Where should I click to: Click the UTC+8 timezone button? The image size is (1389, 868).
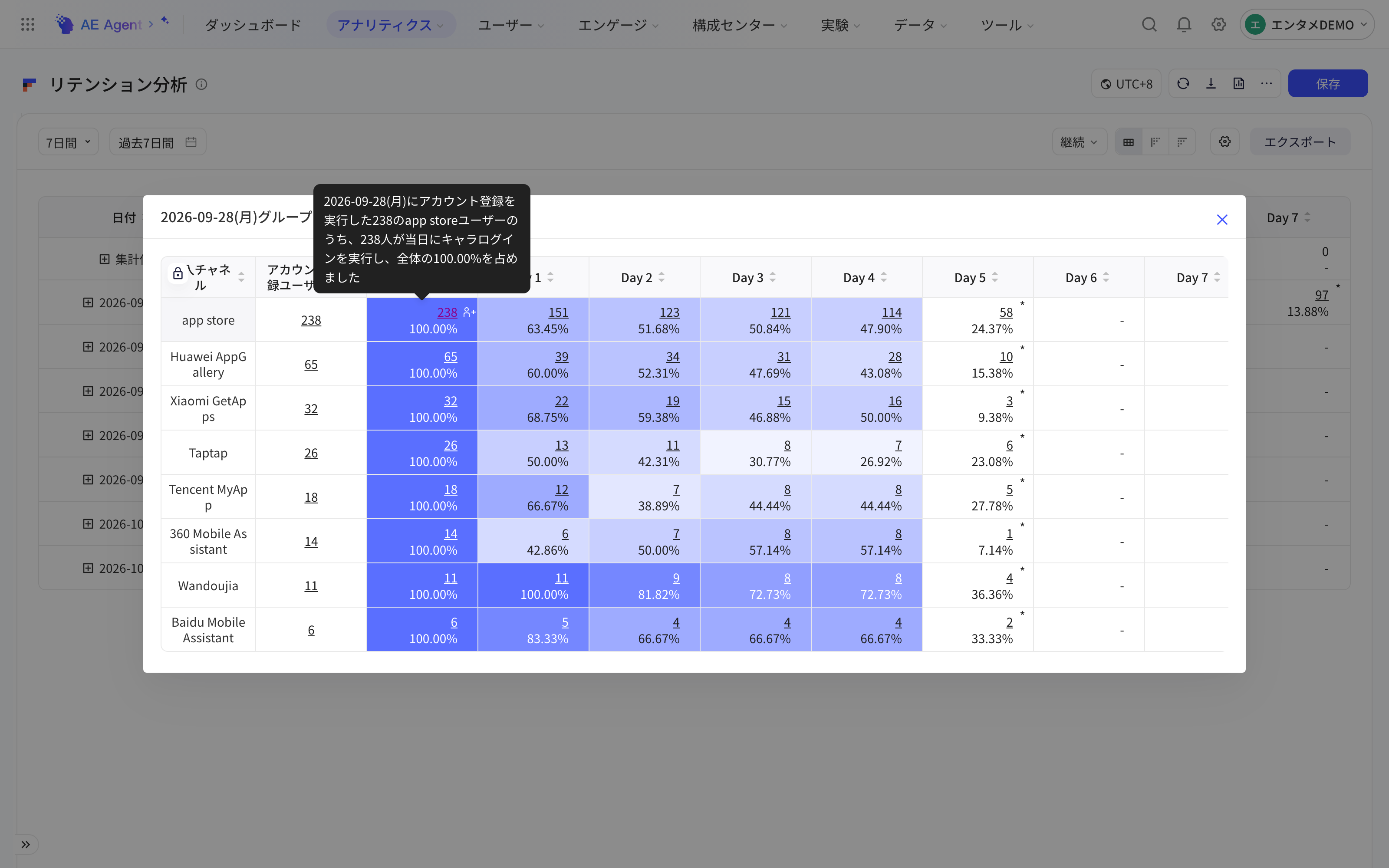(1126, 84)
